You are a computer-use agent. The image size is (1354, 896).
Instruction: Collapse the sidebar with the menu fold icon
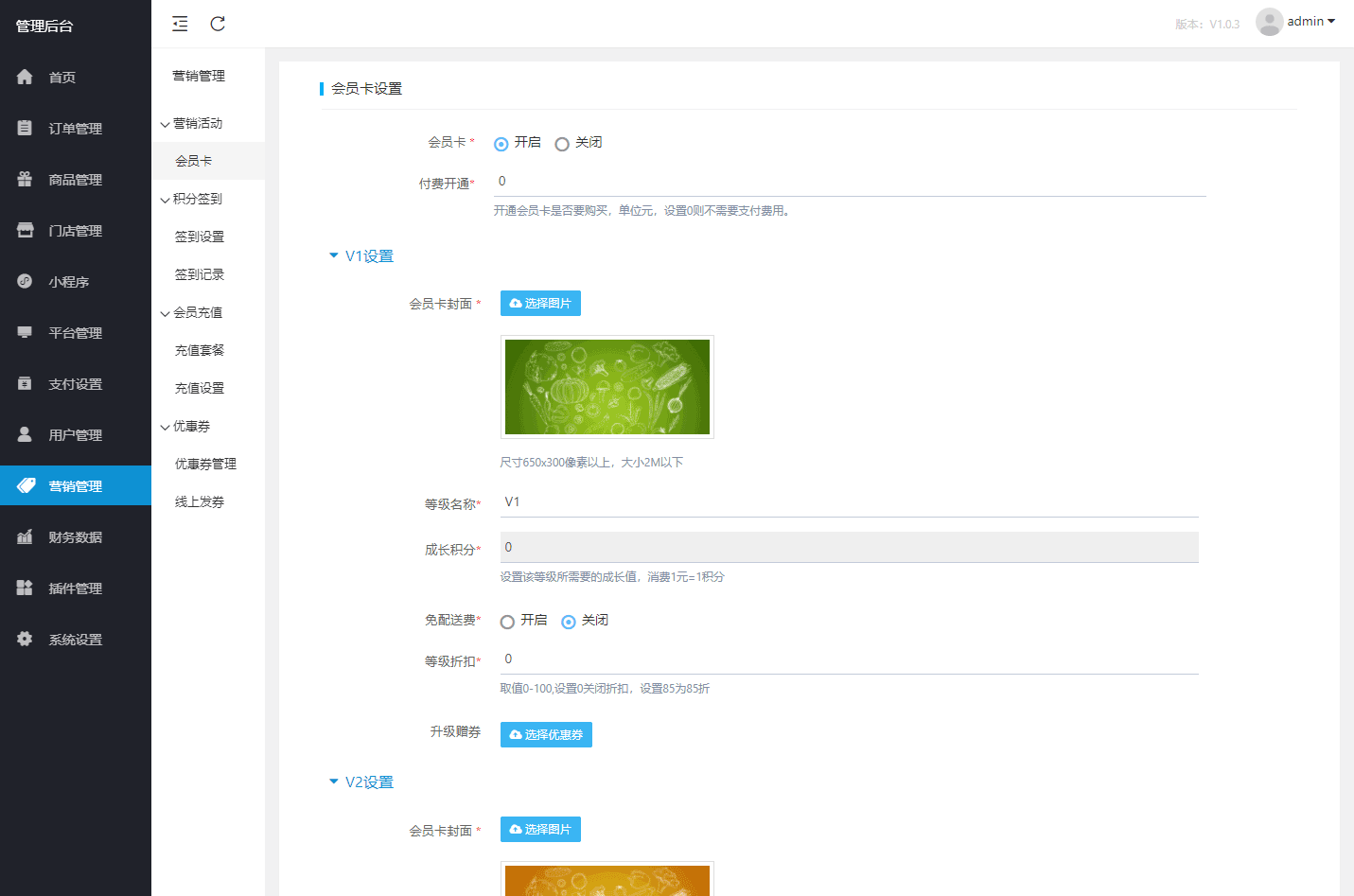[x=180, y=24]
